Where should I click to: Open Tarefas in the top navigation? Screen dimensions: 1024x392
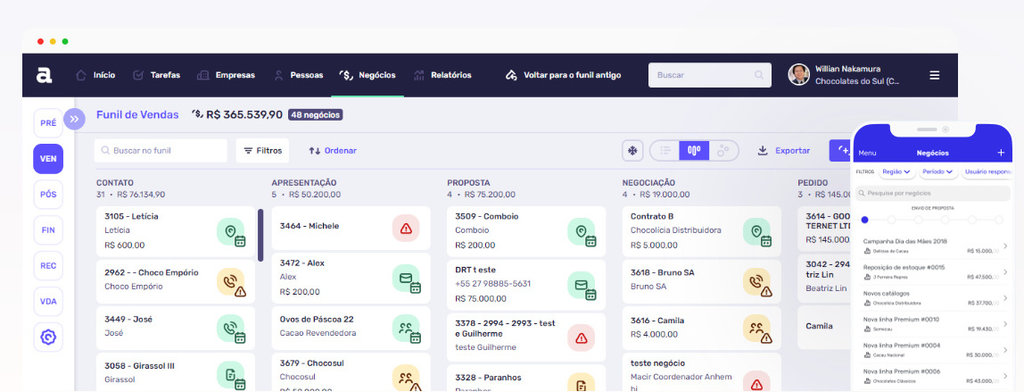pyautogui.click(x=157, y=75)
